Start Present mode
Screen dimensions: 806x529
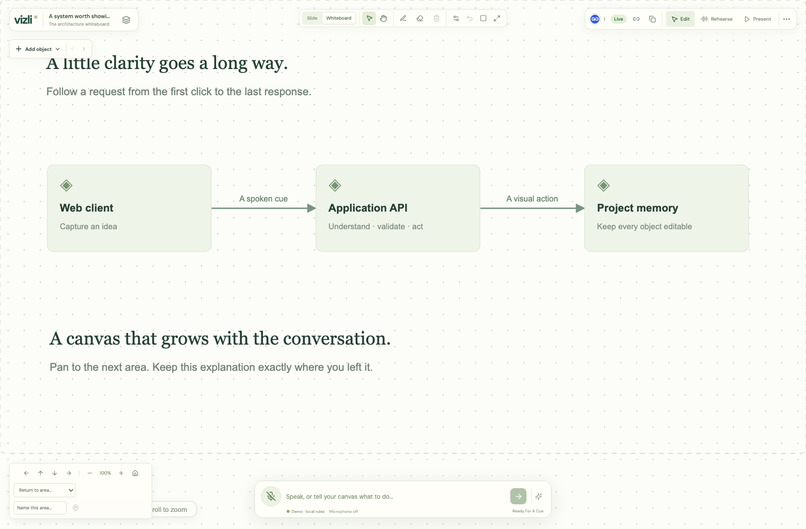758,19
